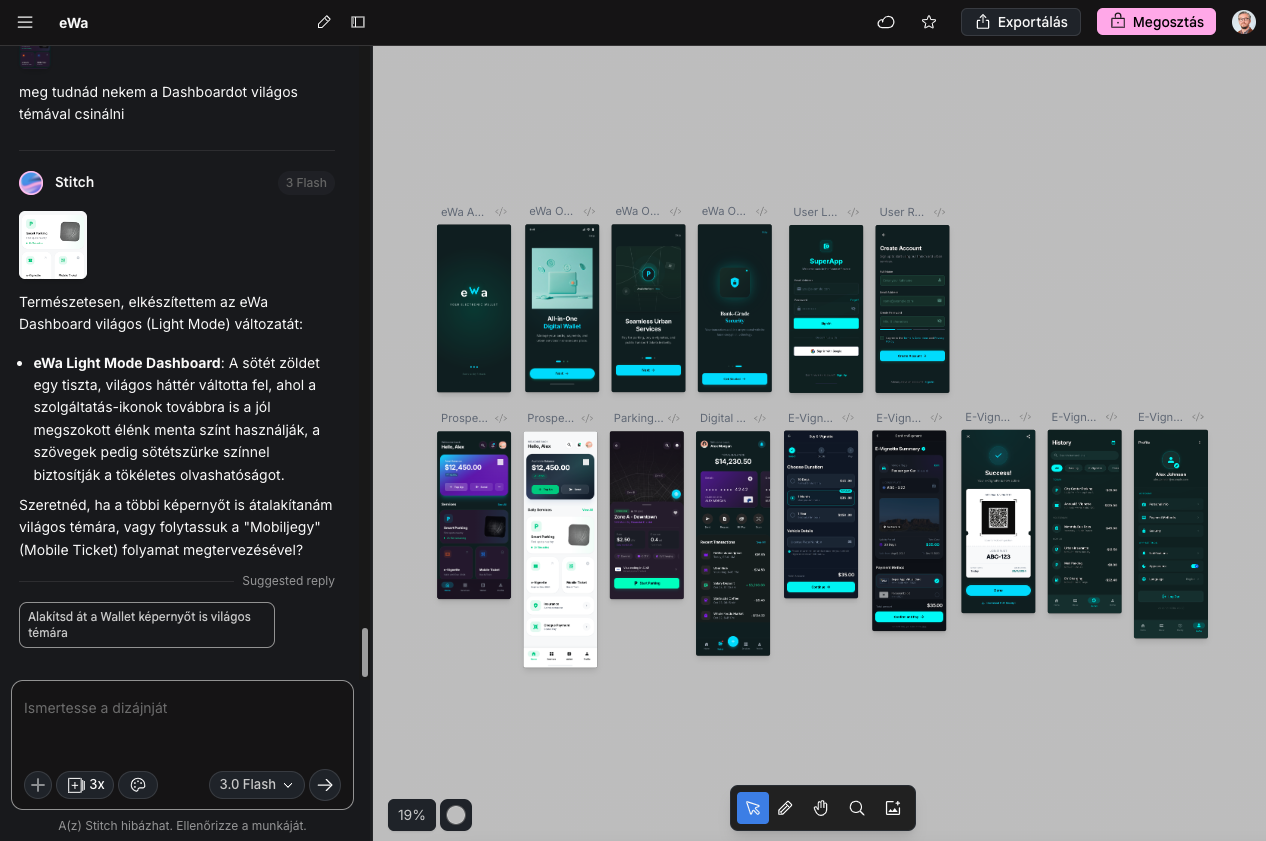Image resolution: width=1266 pixels, height=841 pixels.
Task: Open the theme palette icon in the prompt box
Action: pyautogui.click(x=138, y=785)
